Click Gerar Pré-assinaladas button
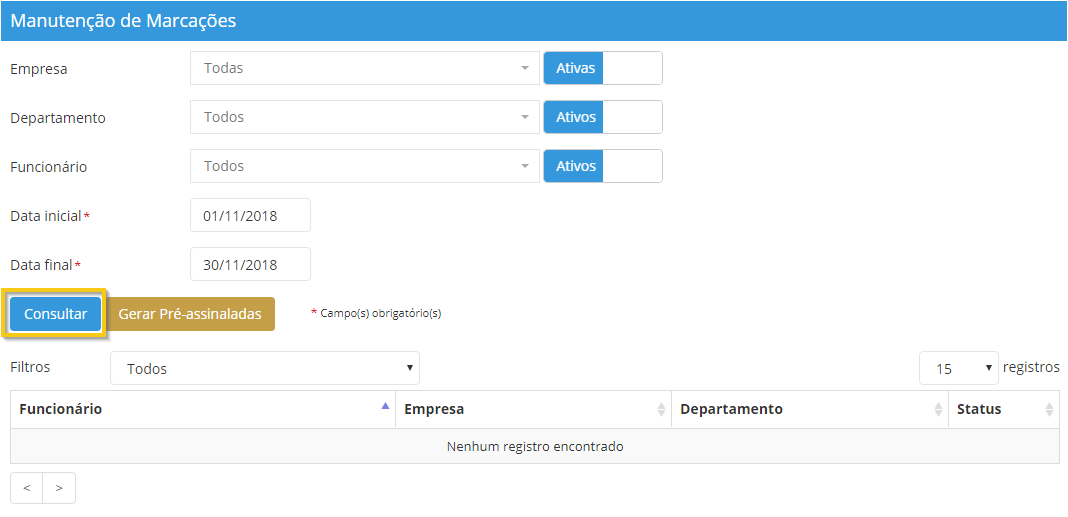The width and height of the screenshot is (1068, 517). [x=190, y=314]
